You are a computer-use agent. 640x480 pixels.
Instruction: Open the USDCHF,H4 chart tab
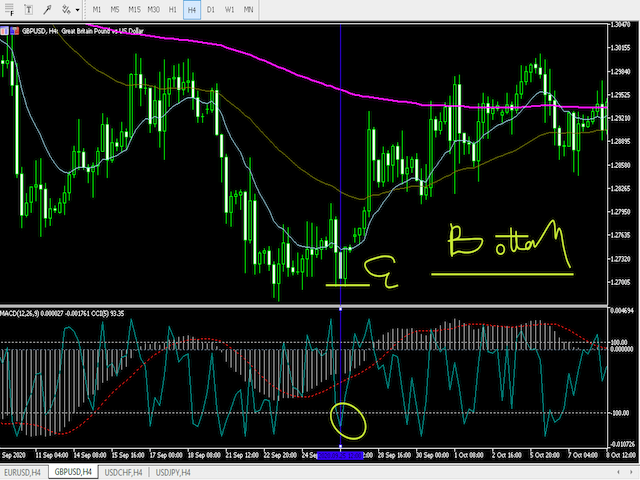click(123, 473)
